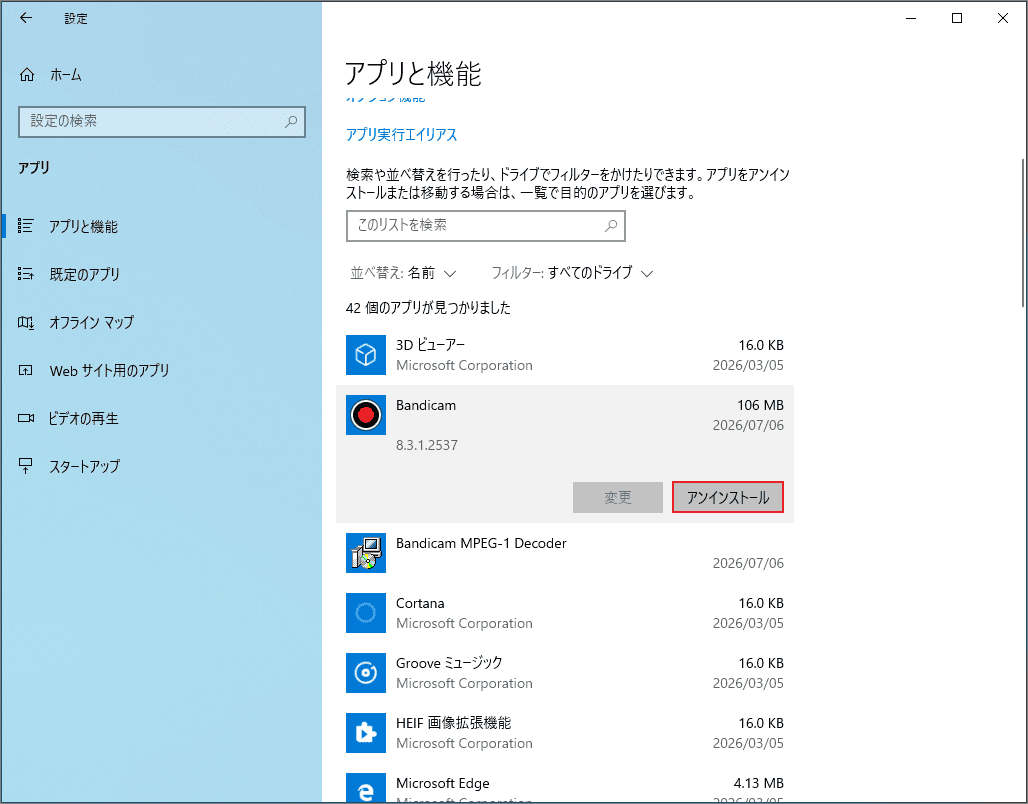The image size is (1028, 804).
Task: Maximize the 設定 window
Action: (x=957, y=18)
